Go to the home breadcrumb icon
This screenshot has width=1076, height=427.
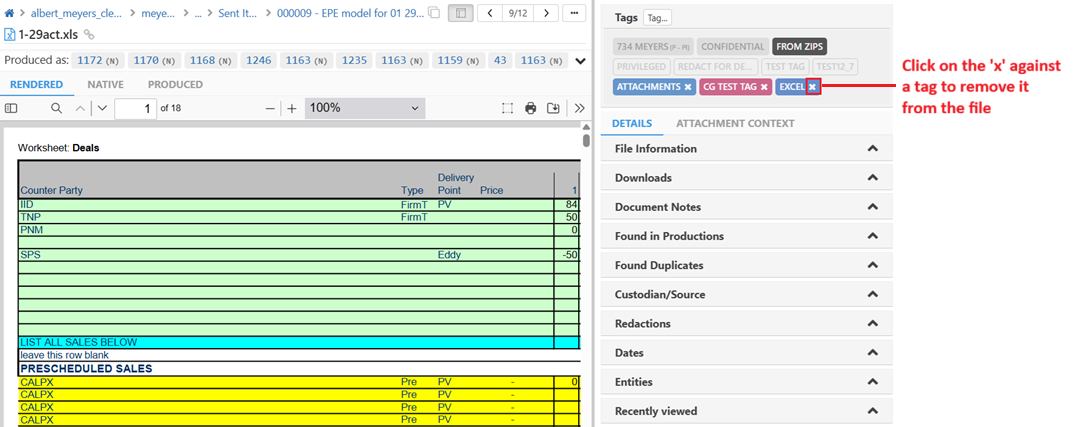point(9,13)
